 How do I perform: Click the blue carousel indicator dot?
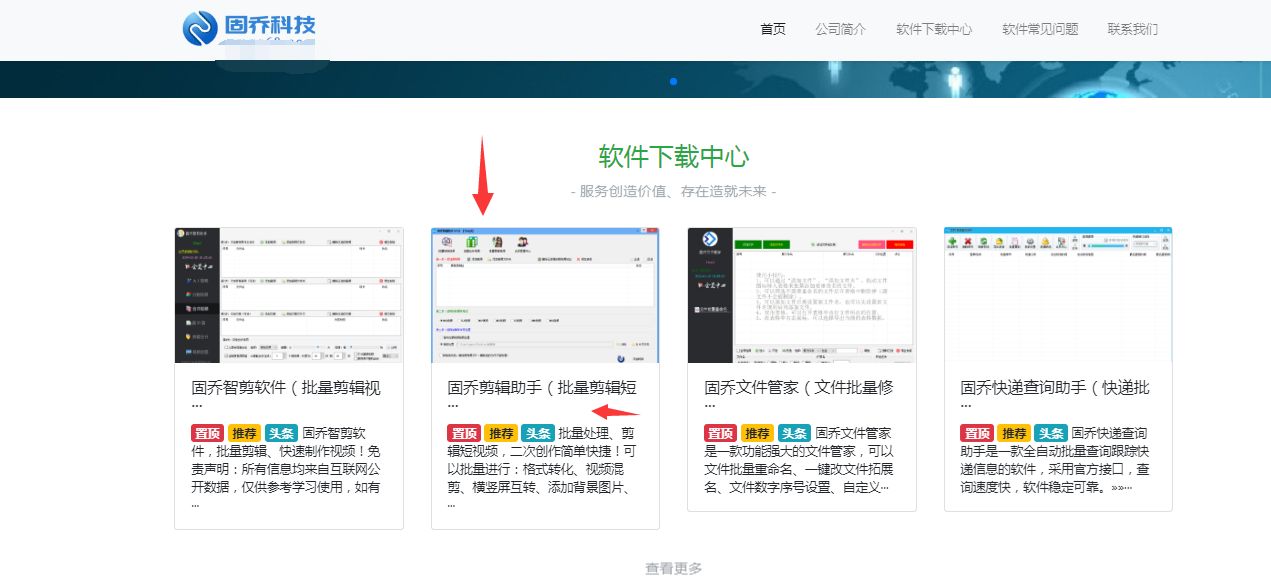[x=673, y=81]
